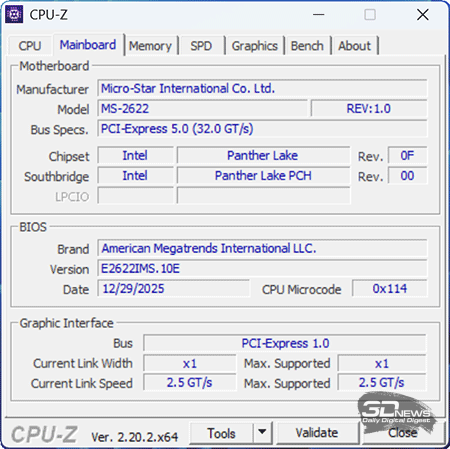Click the CPU-Z logo at bottom left
The image size is (450, 449).
[x=44, y=434]
